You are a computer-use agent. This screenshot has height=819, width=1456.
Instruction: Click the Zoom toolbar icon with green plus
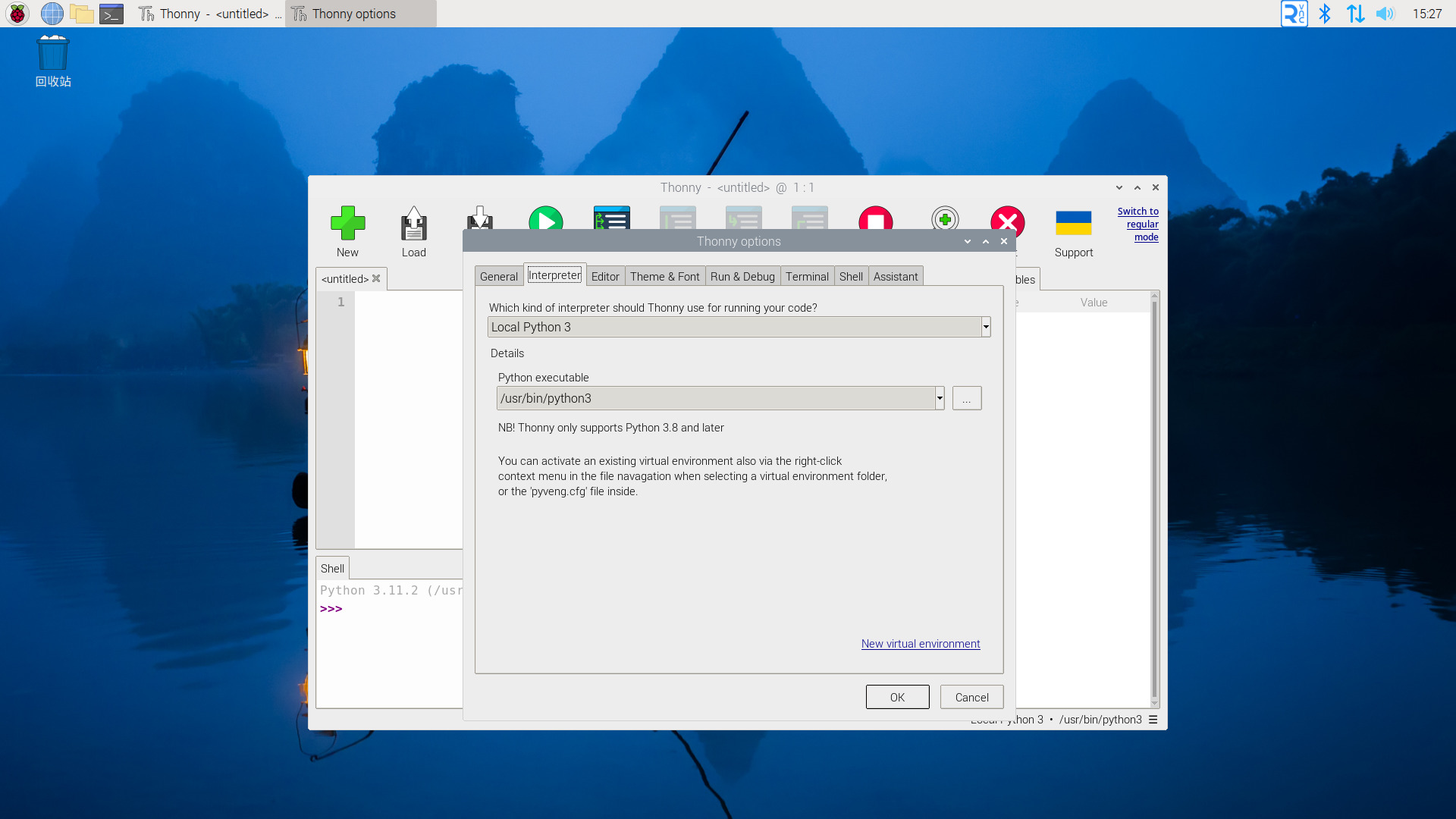(945, 218)
